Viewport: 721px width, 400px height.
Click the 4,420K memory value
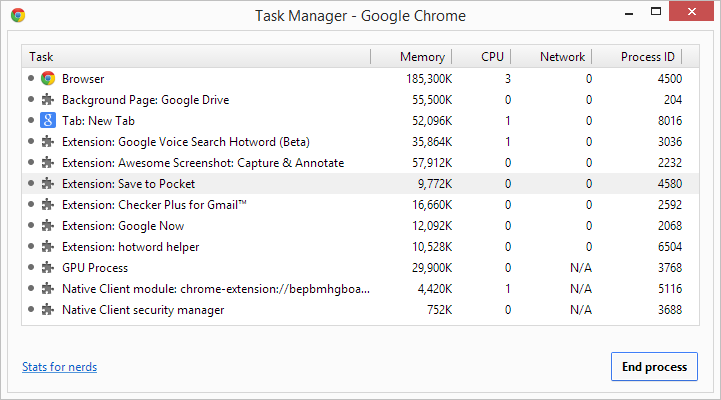tap(435, 289)
